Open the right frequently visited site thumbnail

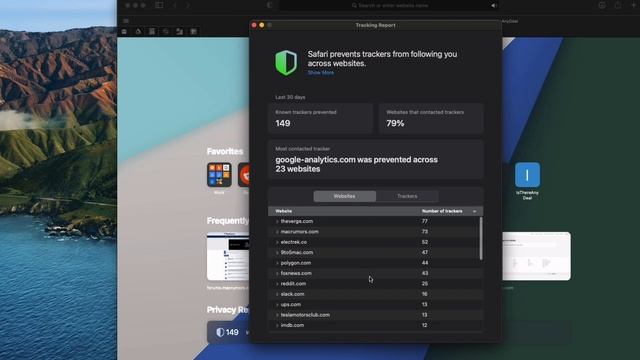pyautogui.click(x=536, y=256)
